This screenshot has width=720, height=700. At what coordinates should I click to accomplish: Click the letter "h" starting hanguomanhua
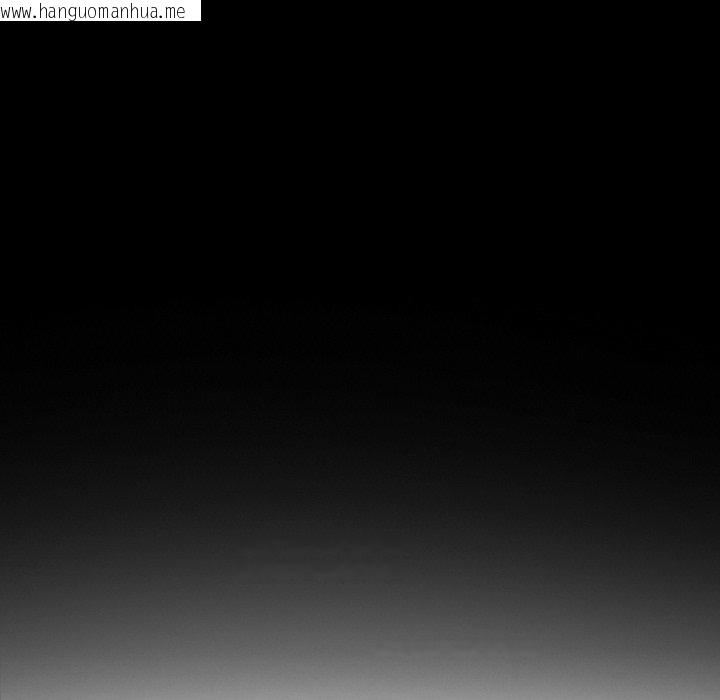[x=45, y=12]
